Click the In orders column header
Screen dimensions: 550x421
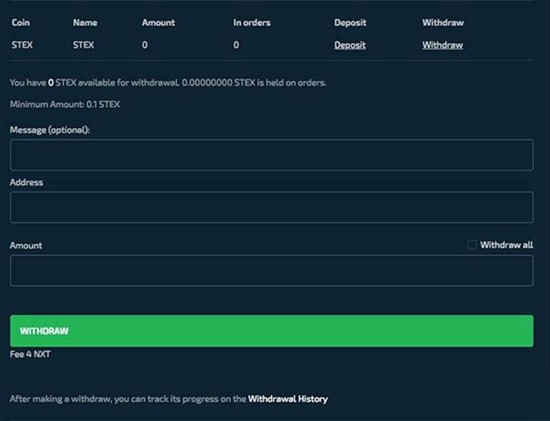252,22
